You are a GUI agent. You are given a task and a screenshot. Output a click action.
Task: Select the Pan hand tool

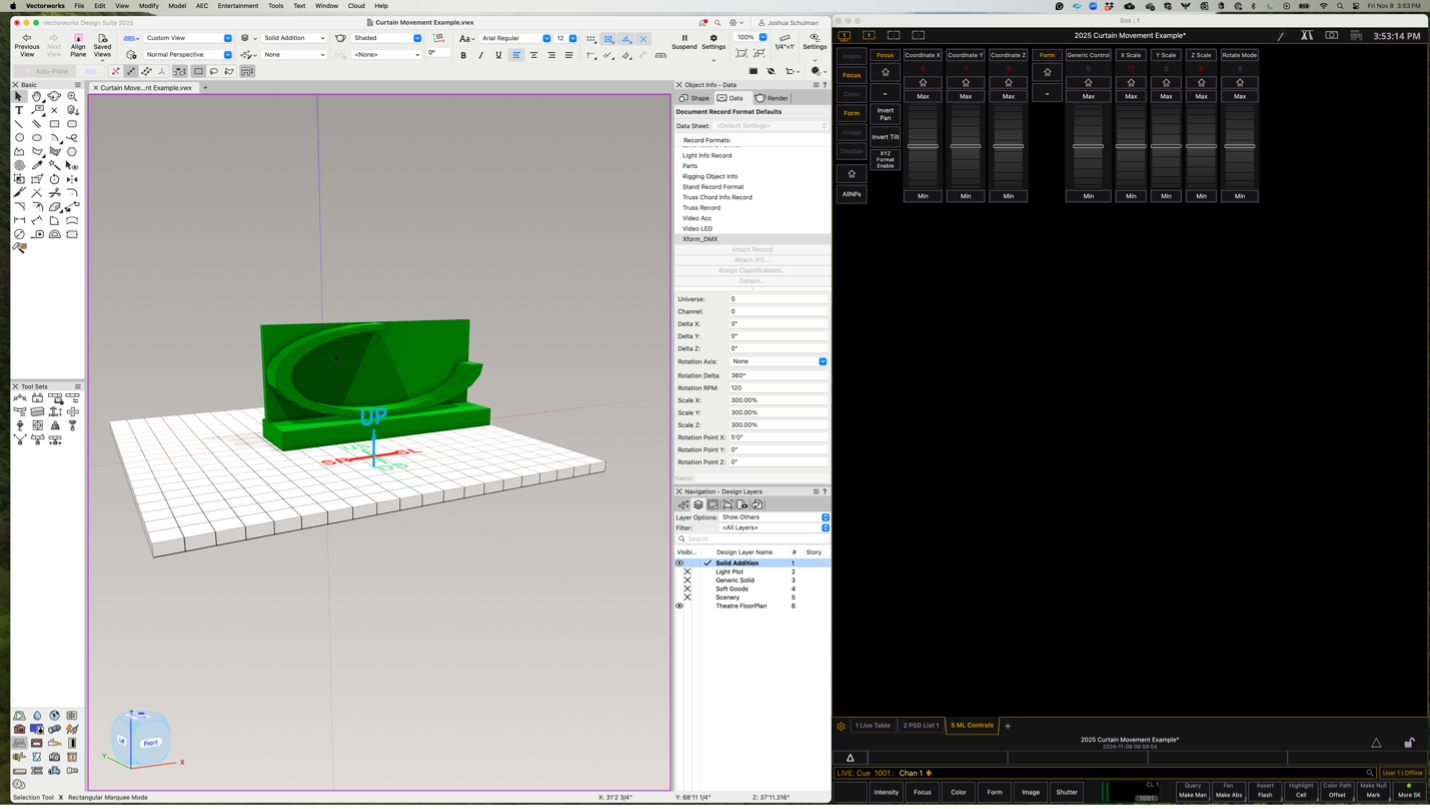36,97
